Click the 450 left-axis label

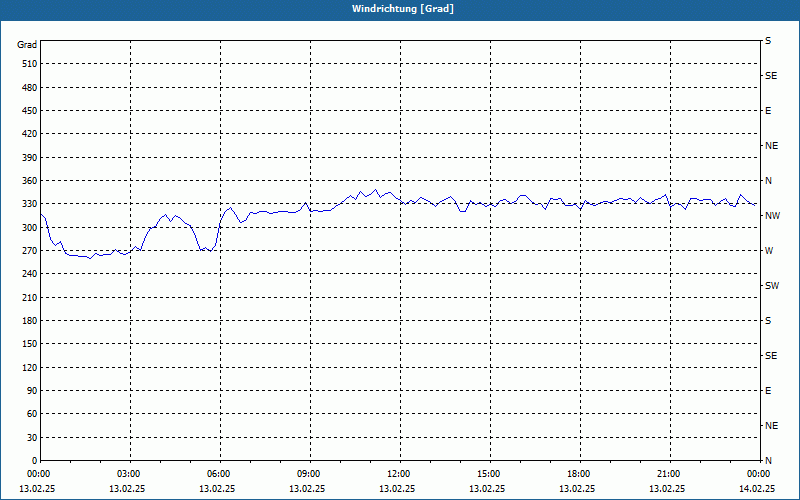[30, 111]
